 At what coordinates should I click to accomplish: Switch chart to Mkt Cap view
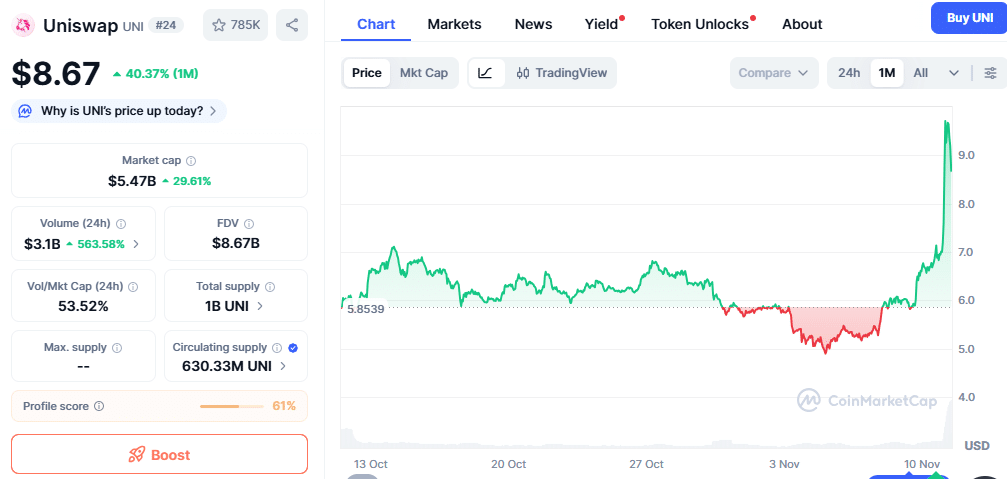click(424, 73)
